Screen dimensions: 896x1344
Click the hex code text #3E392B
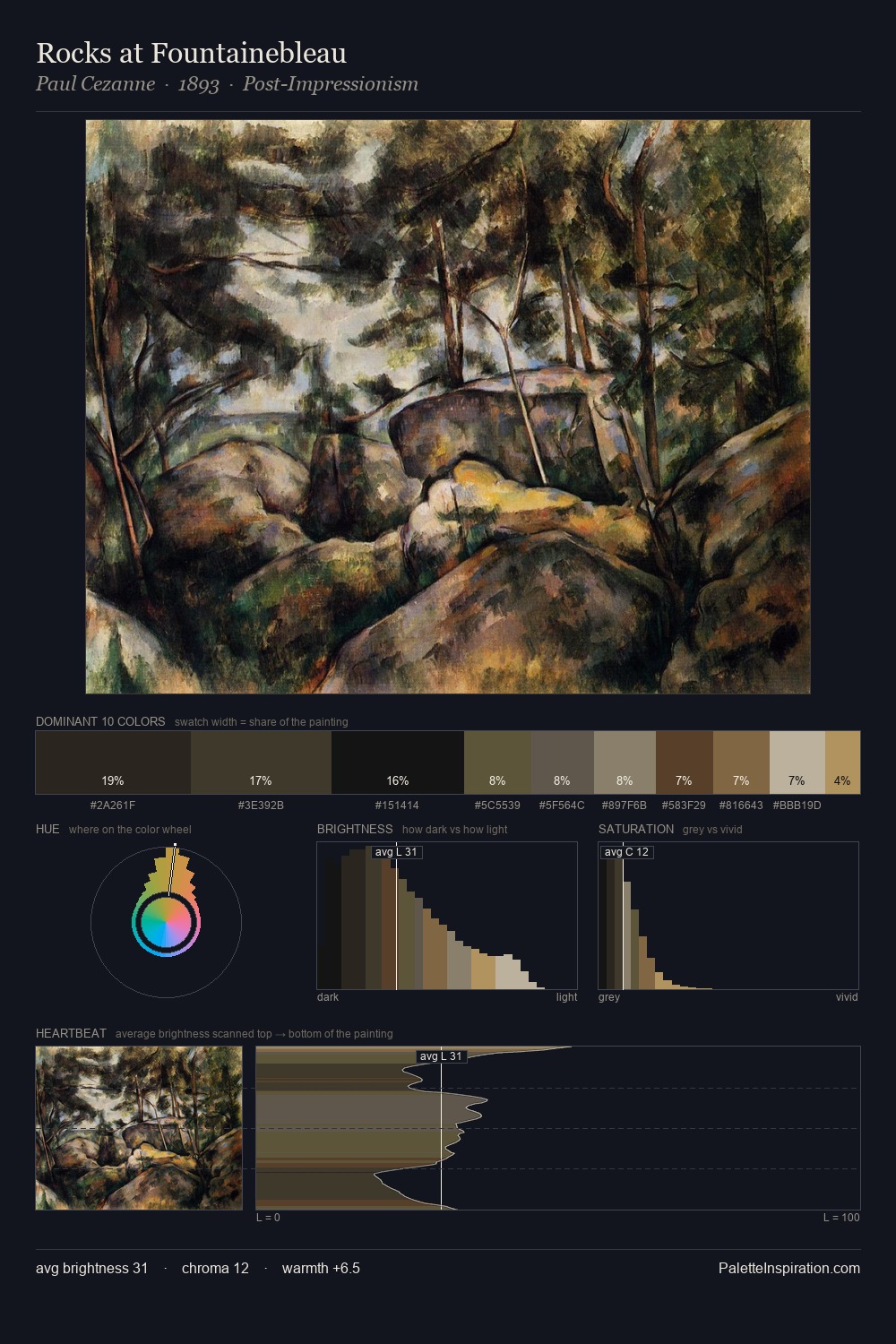coord(261,806)
